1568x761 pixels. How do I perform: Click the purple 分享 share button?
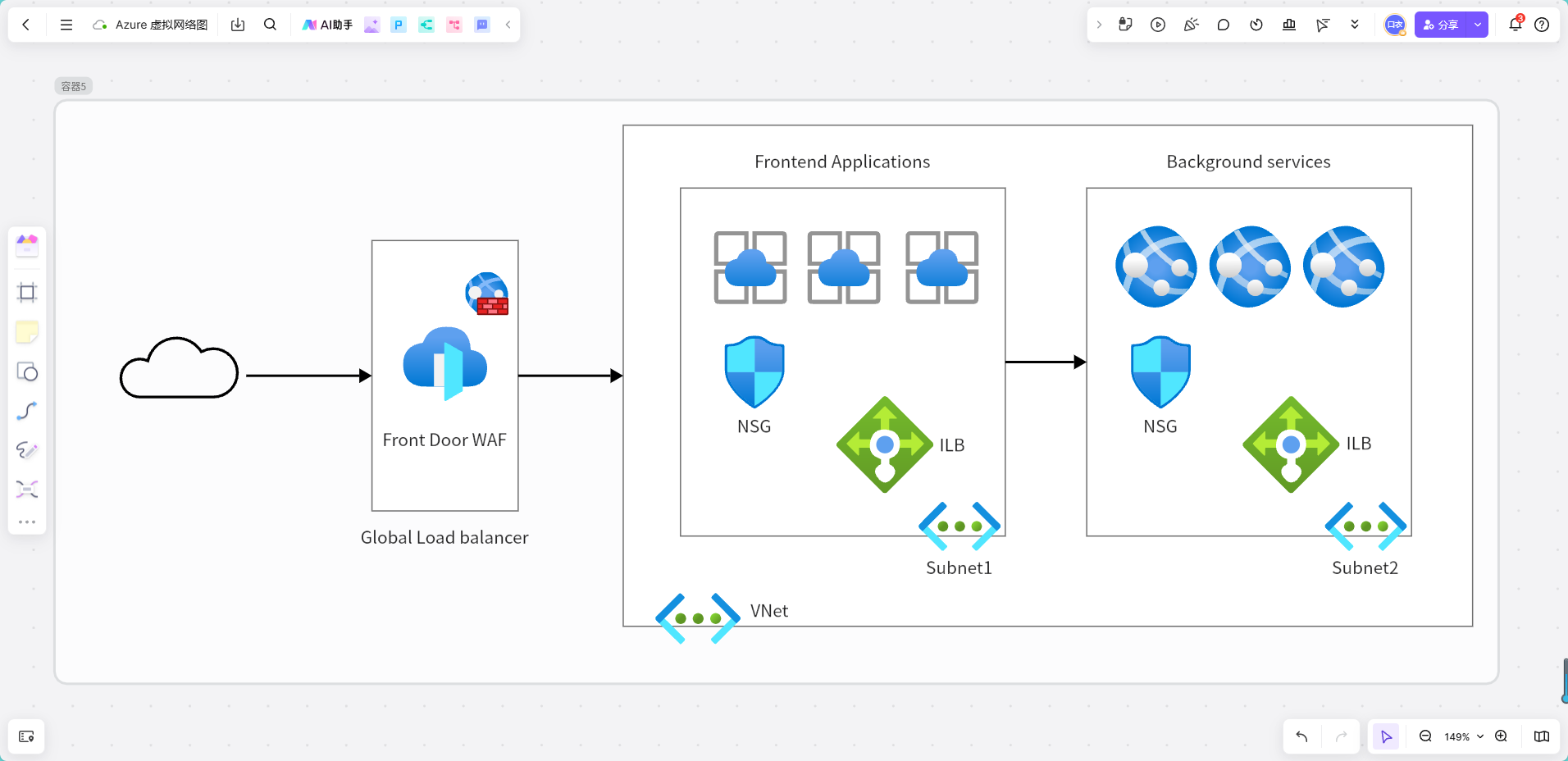[1441, 25]
